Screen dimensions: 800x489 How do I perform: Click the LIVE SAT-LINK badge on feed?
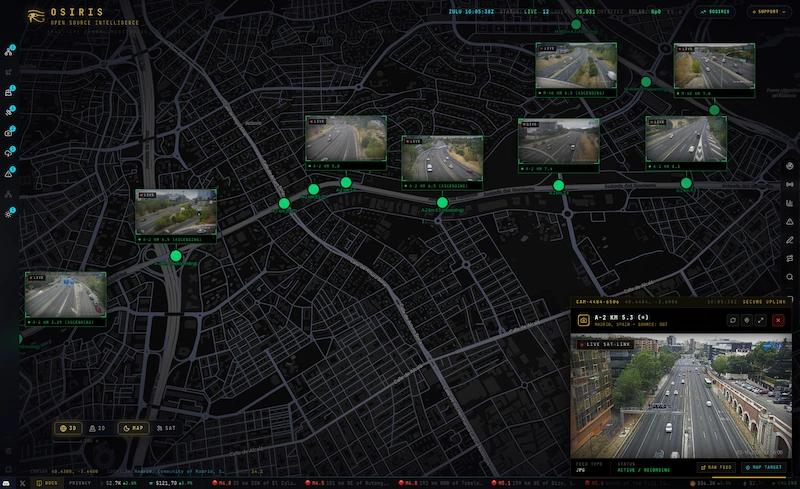(x=606, y=345)
